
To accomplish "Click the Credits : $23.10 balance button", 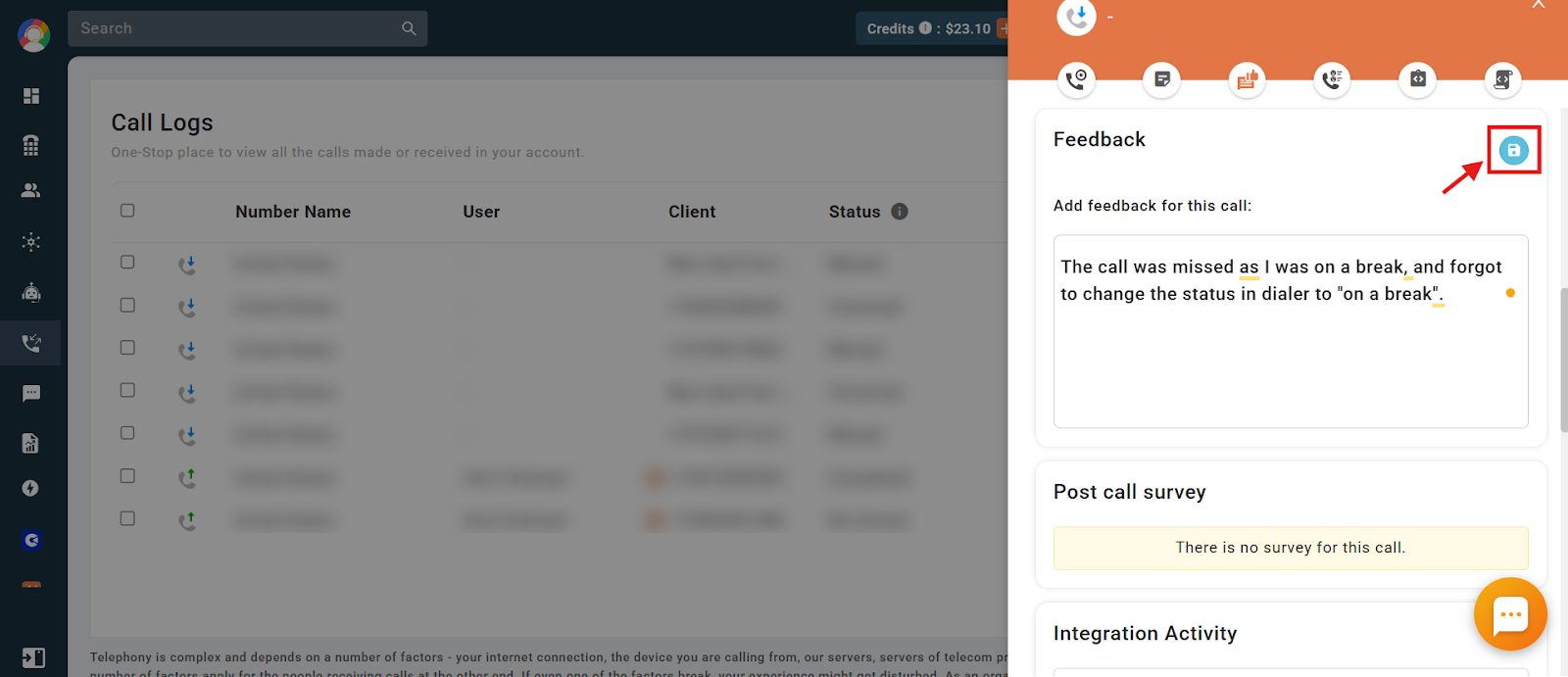I will 930,28.
